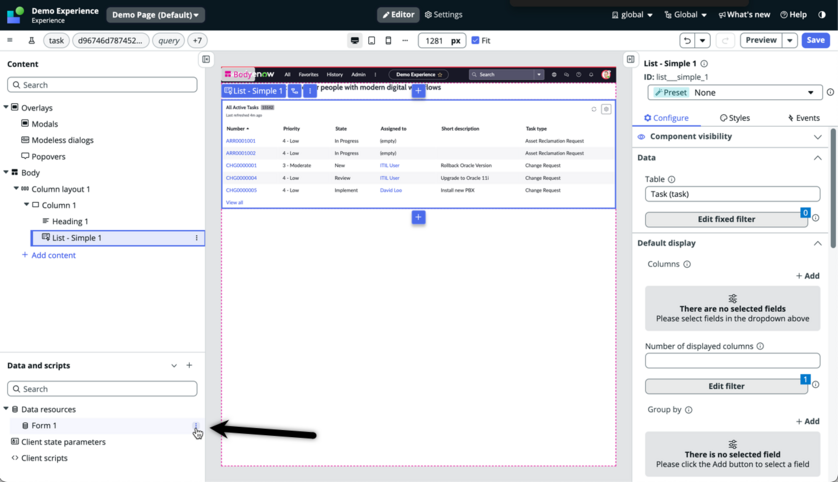Open three-dot menu for List - Simple 1 row
Screen dimensions: 838x482
pos(196,238)
